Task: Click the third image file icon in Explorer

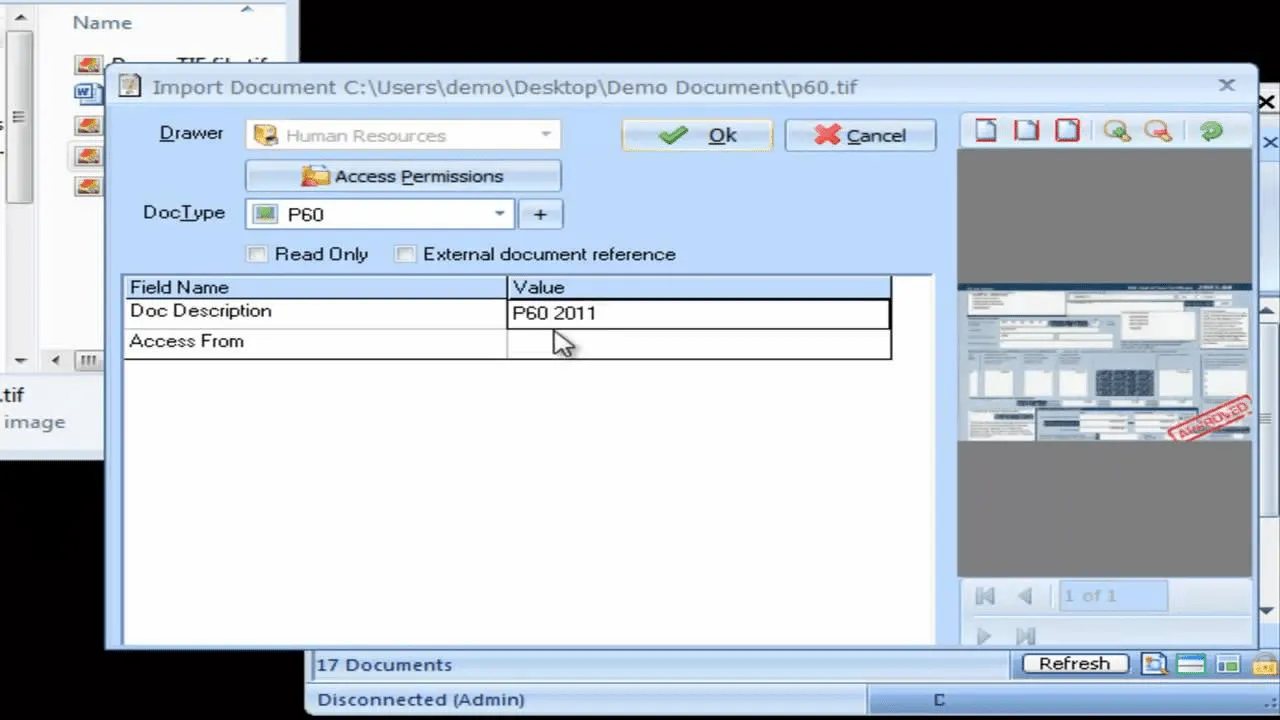Action: 89,125
